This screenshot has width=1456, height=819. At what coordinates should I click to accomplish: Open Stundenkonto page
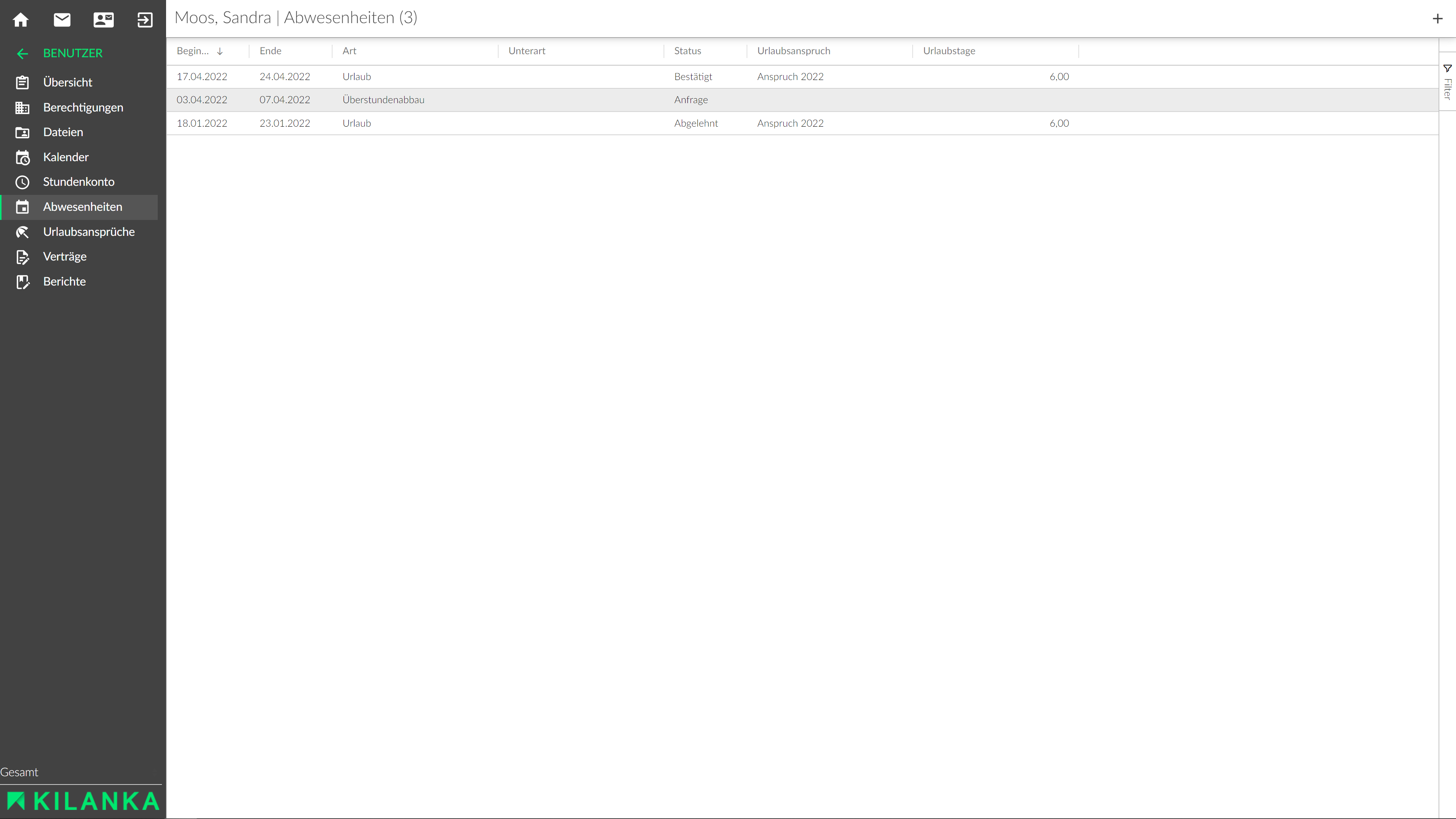[78, 182]
